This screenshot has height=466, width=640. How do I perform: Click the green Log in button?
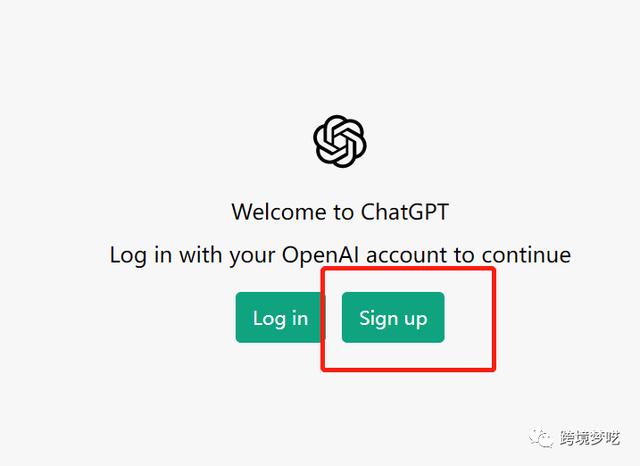[x=280, y=317]
